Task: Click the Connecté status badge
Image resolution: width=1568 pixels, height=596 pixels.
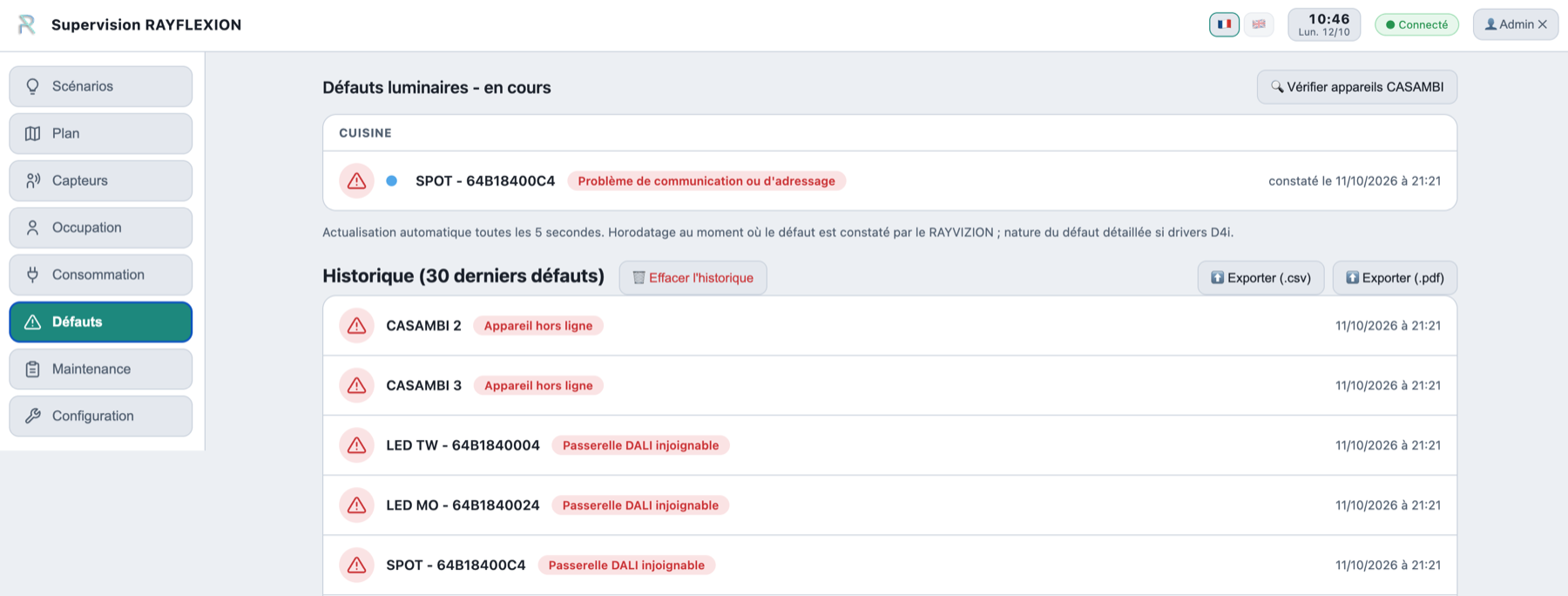Action: click(x=1416, y=24)
